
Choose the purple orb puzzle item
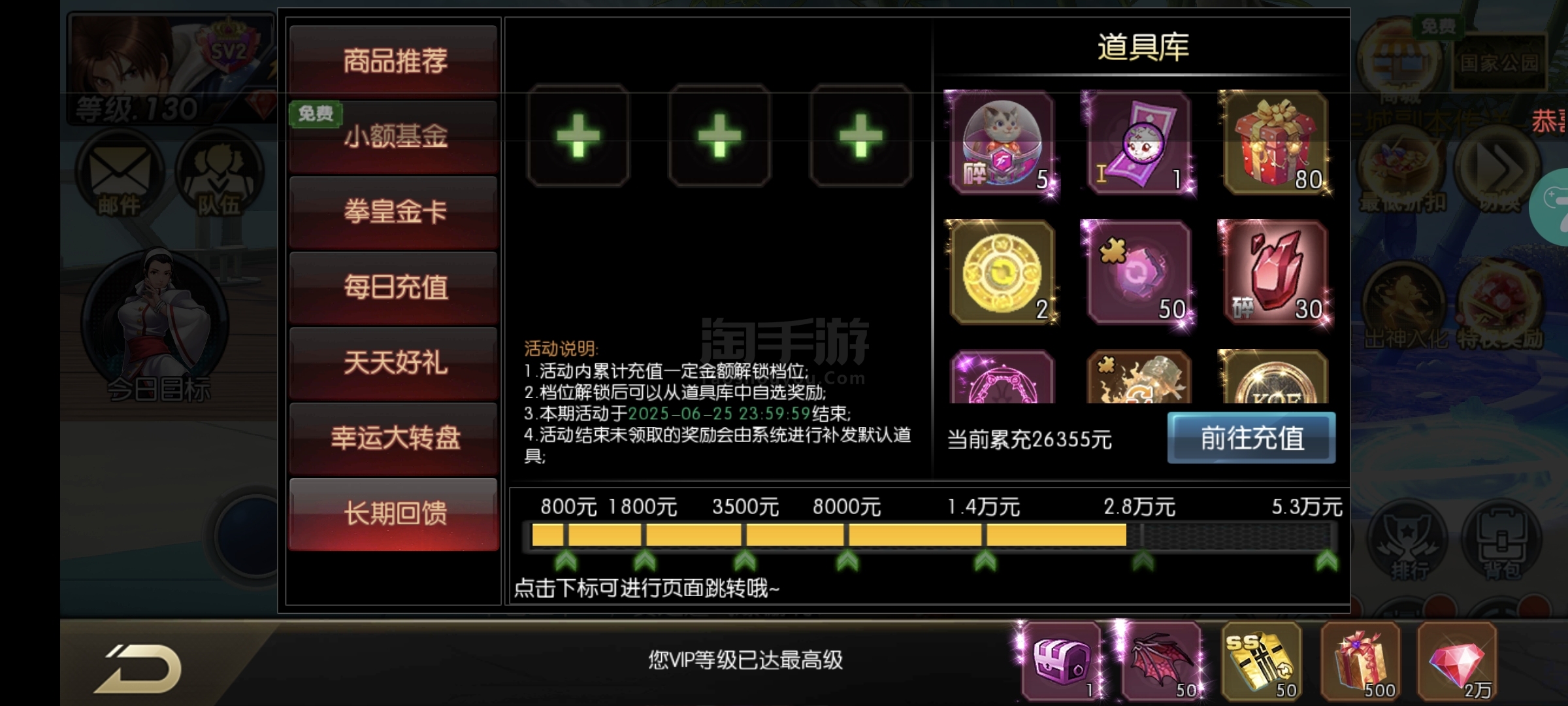pyautogui.click(x=1137, y=273)
